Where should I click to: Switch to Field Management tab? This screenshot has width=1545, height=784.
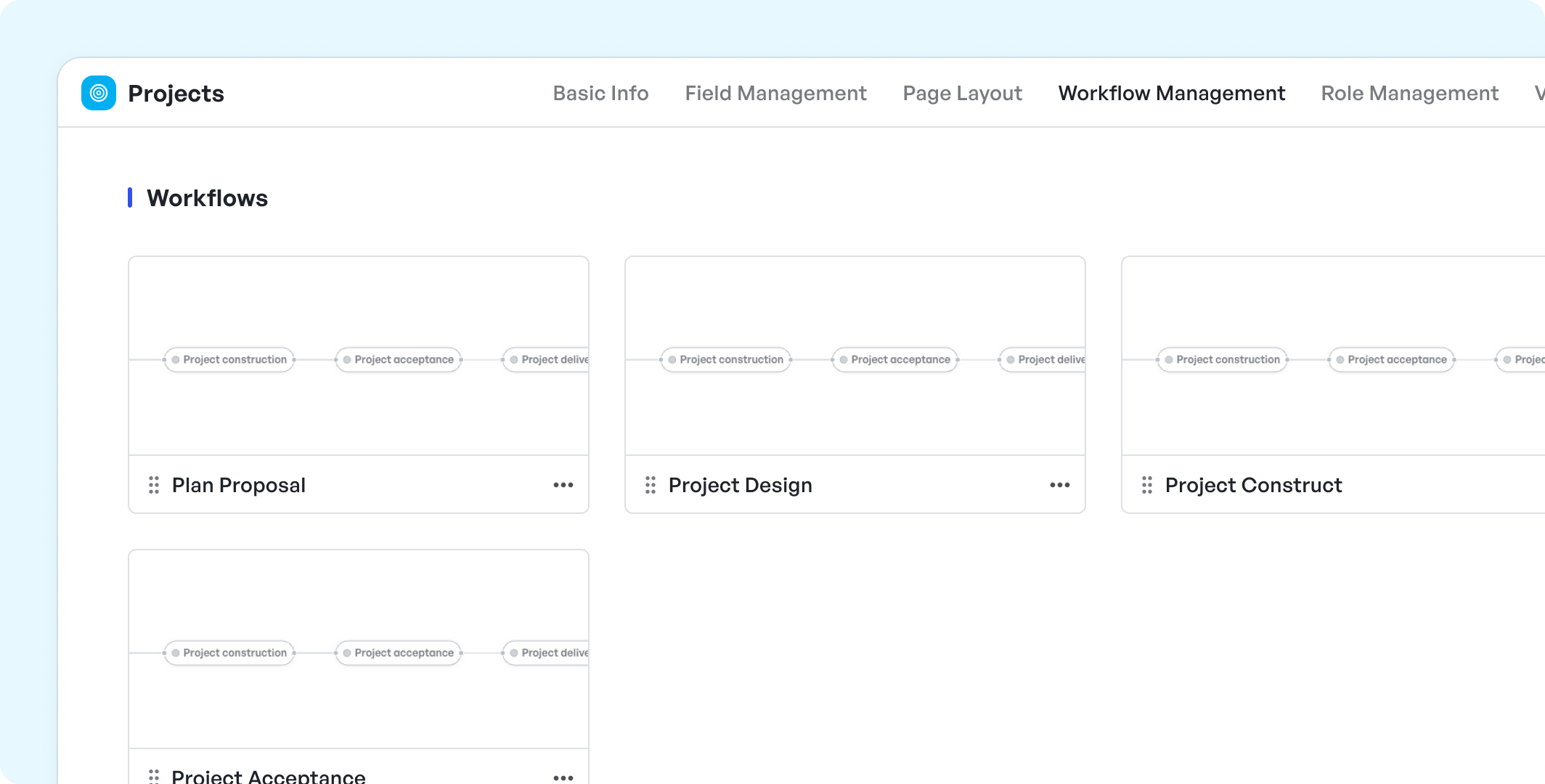point(774,92)
